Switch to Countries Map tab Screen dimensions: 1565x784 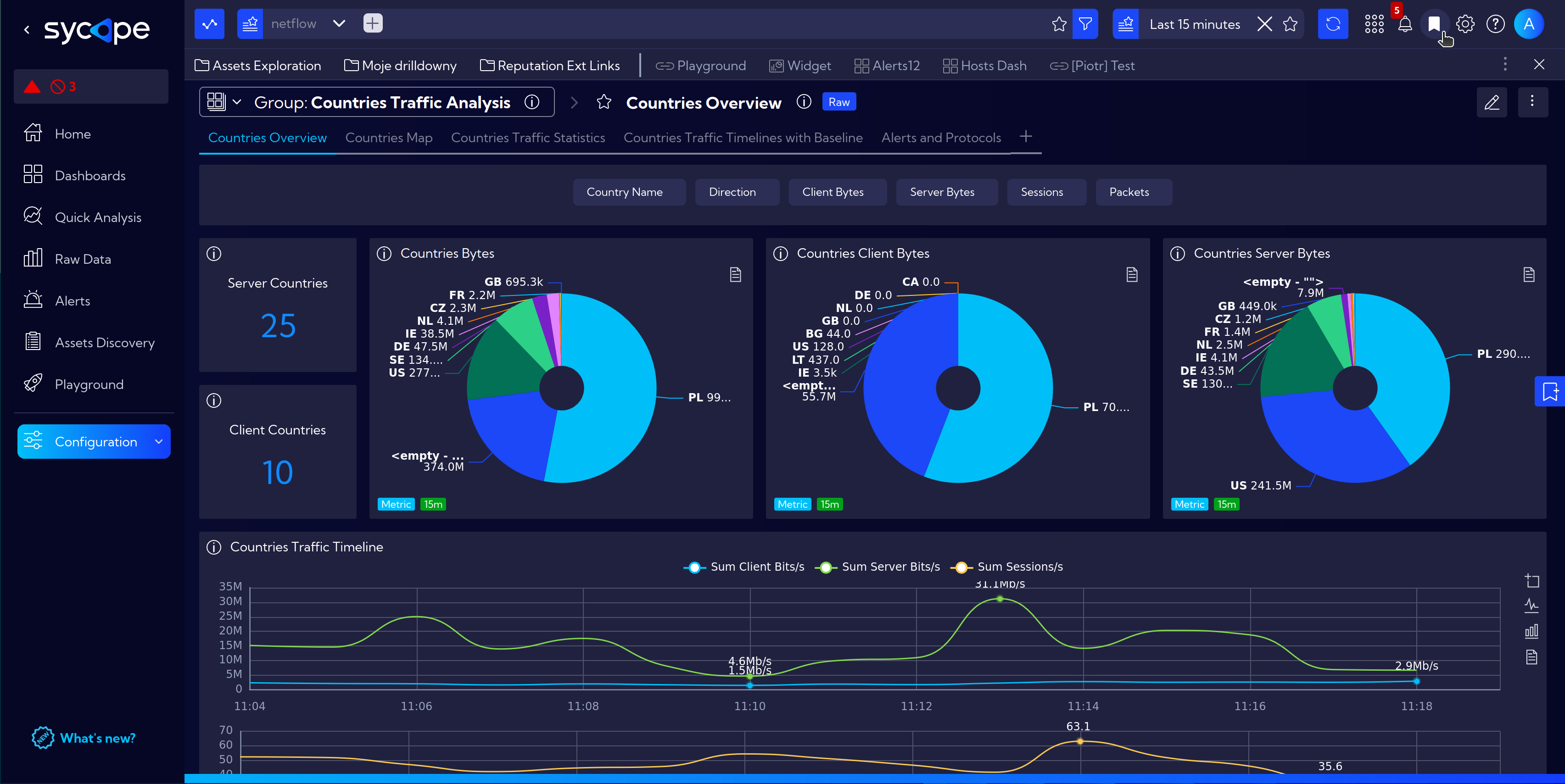point(390,138)
